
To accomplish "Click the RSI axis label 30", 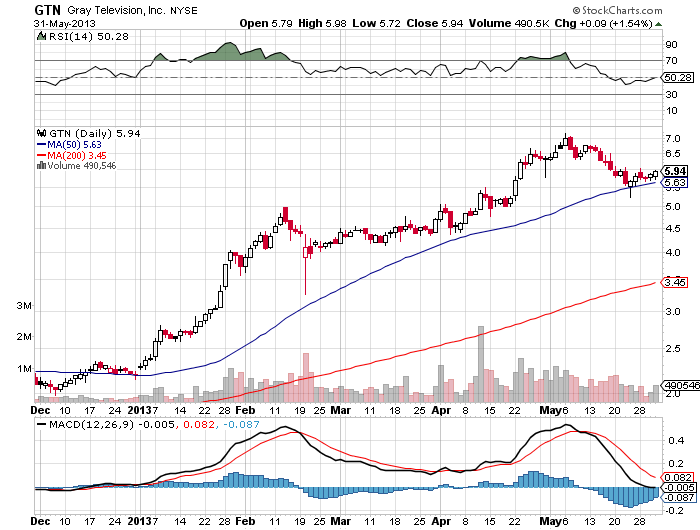I will (671, 95).
